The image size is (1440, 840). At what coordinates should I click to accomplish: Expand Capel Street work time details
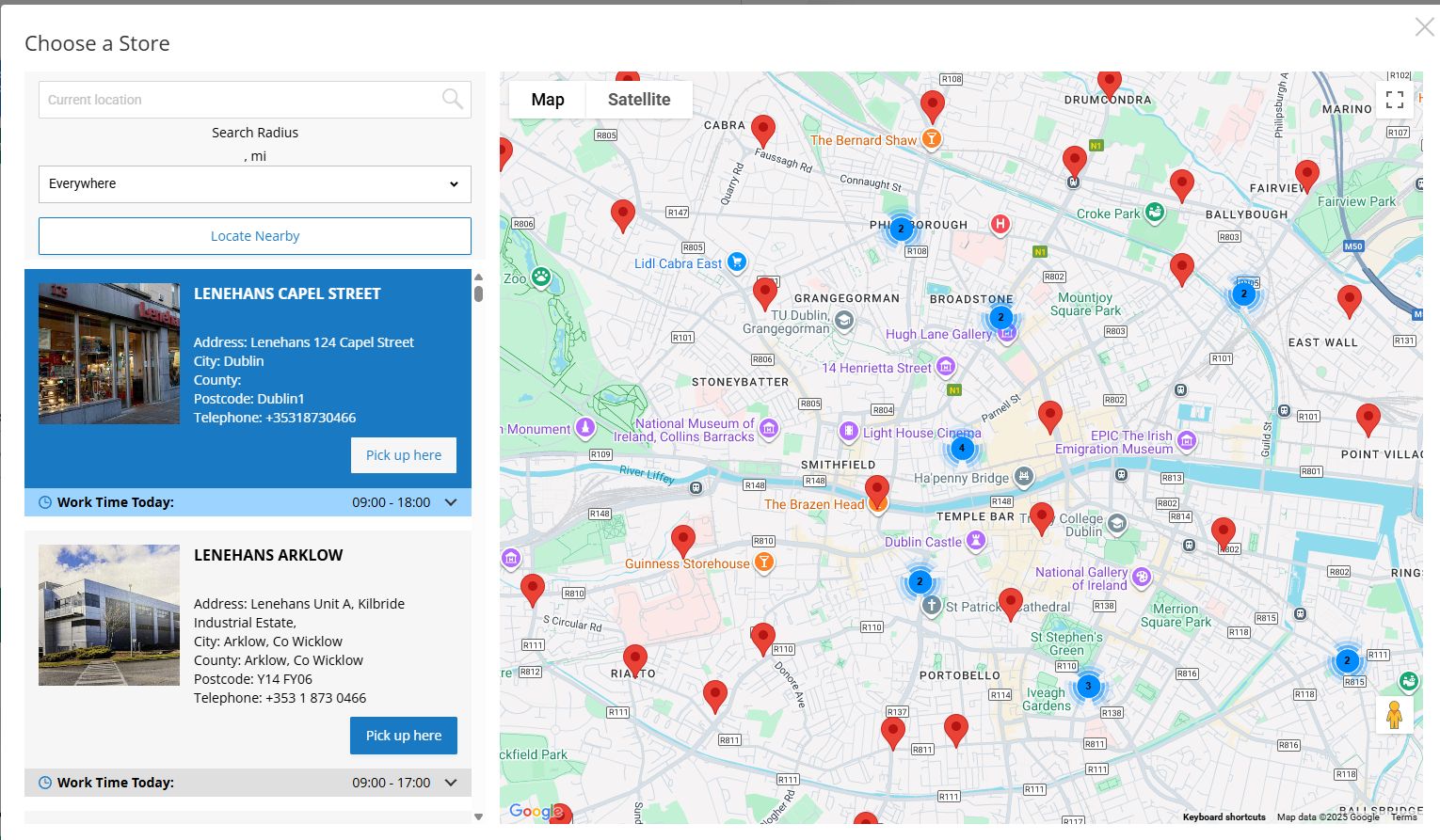click(x=451, y=502)
